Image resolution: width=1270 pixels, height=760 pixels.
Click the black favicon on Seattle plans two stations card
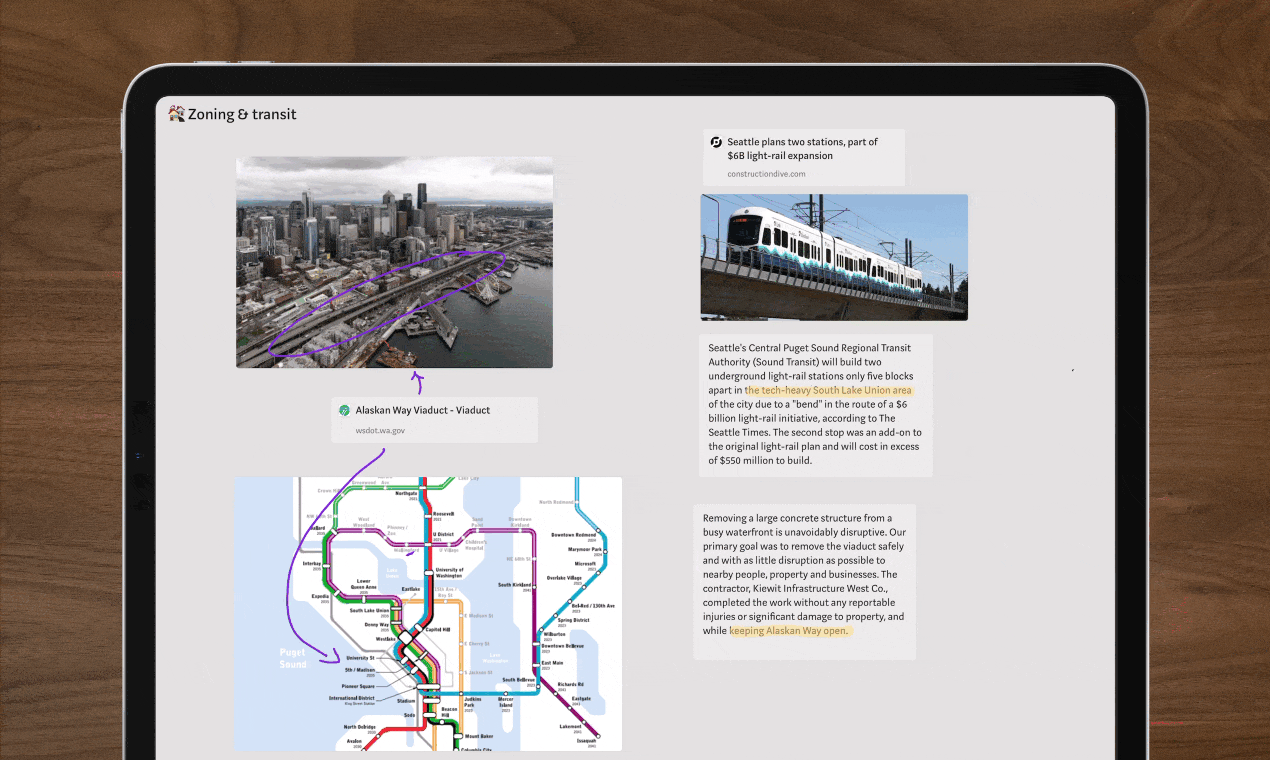[716, 142]
